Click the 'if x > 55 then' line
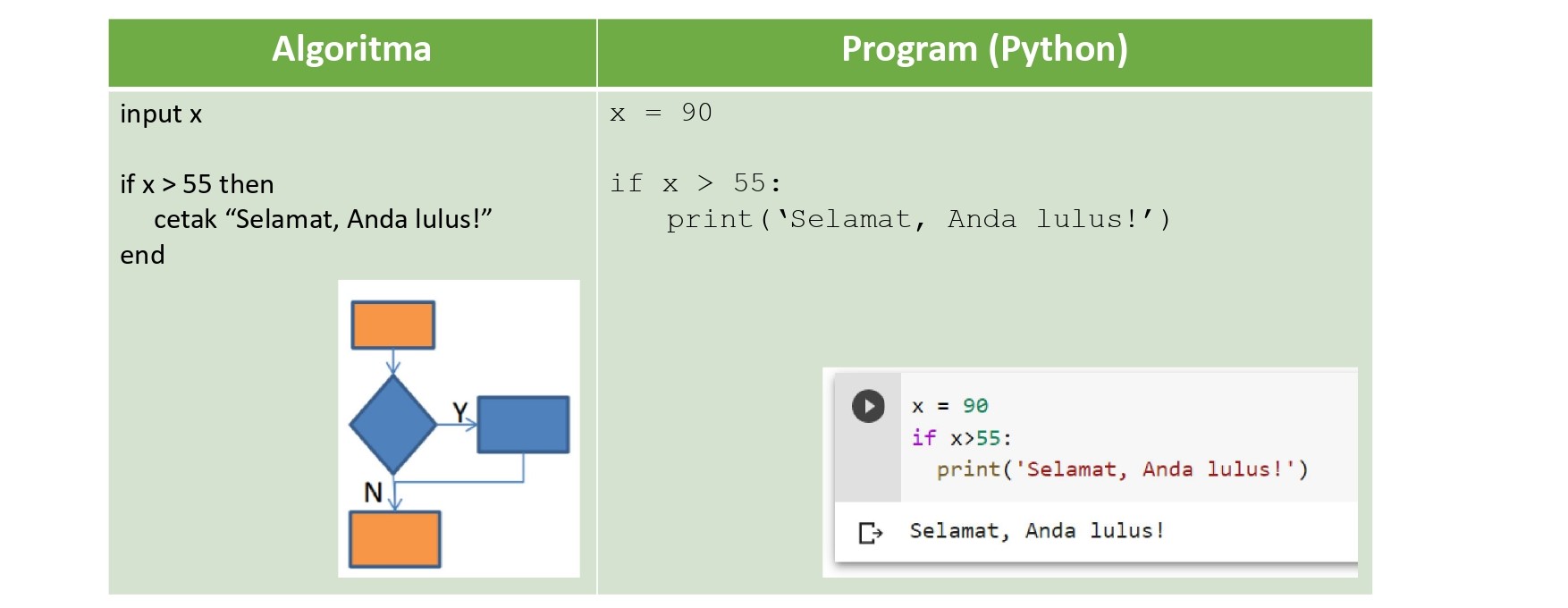The height and width of the screenshot is (608, 1568). click(x=197, y=184)
